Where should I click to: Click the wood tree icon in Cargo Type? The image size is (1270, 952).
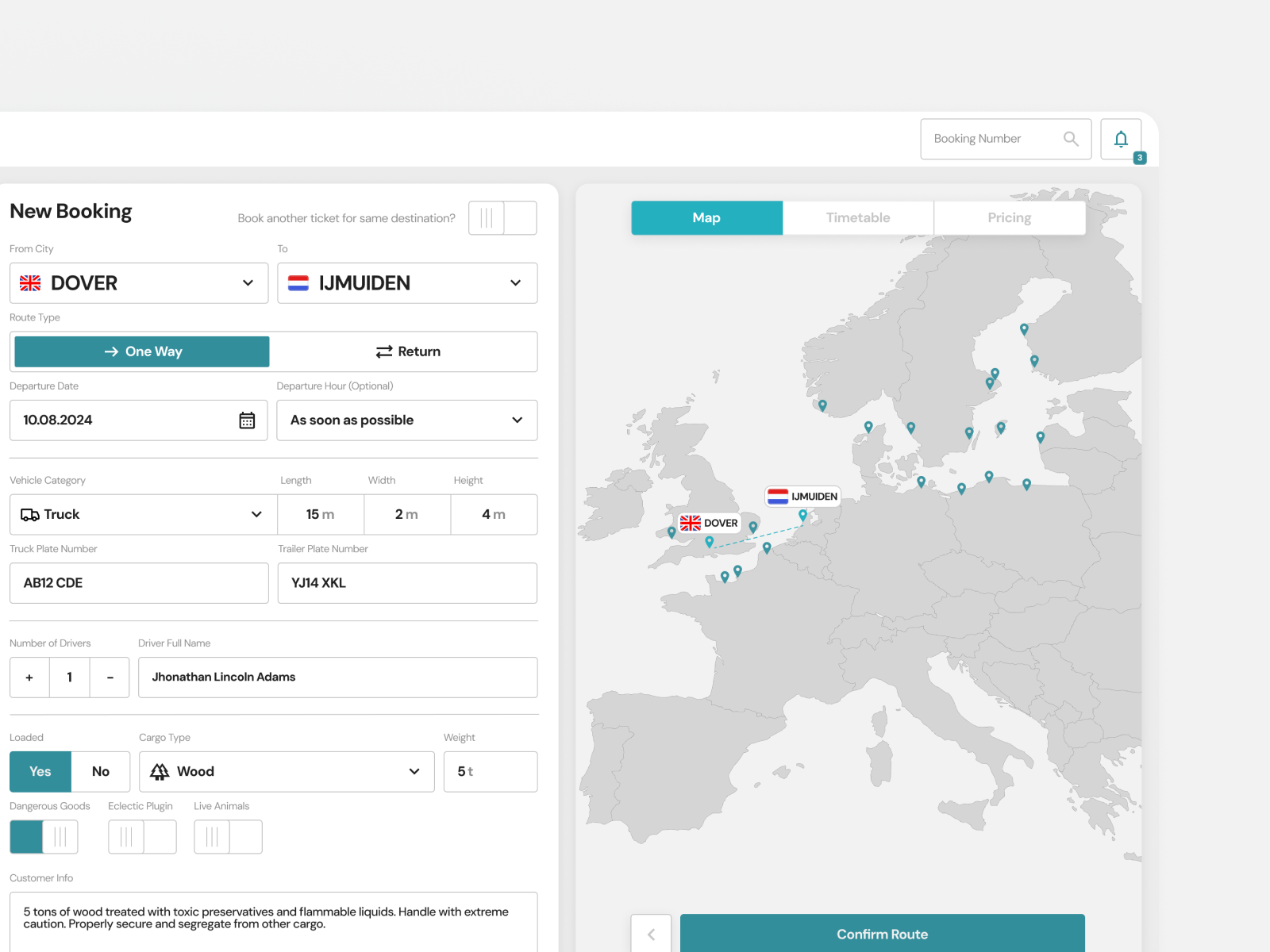(x=160, y=772)
